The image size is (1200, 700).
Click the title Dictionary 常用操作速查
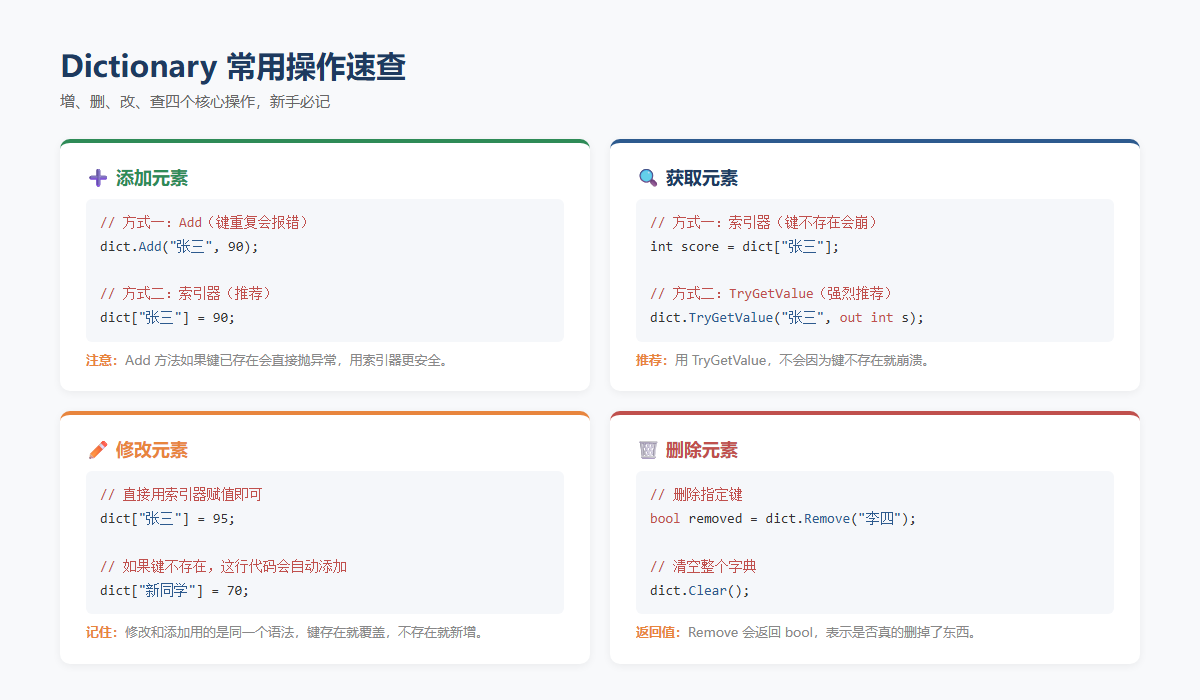pos(233,67)
